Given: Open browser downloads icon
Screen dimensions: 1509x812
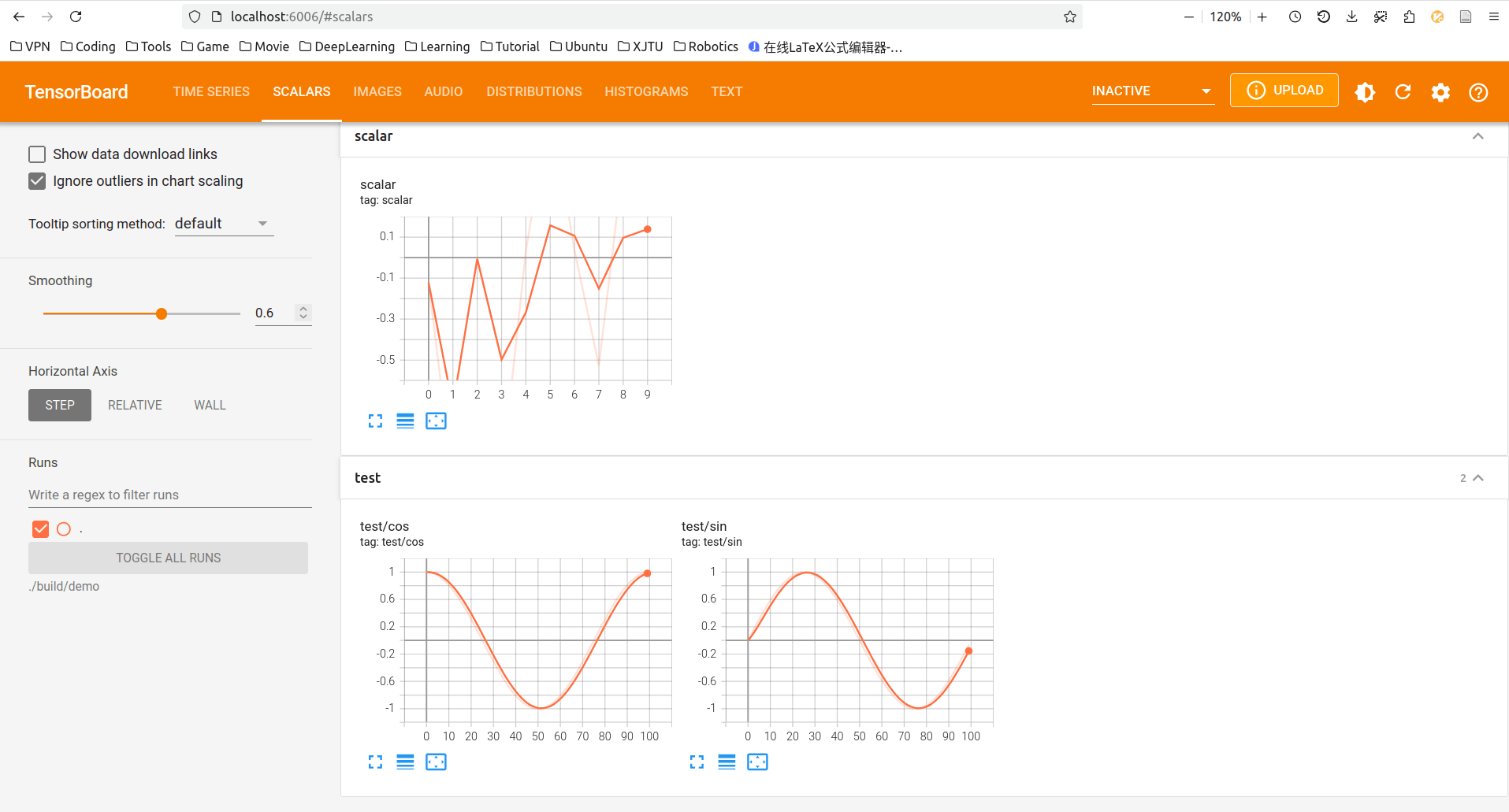Looking at the screenshot, I should coord(1352,17).
